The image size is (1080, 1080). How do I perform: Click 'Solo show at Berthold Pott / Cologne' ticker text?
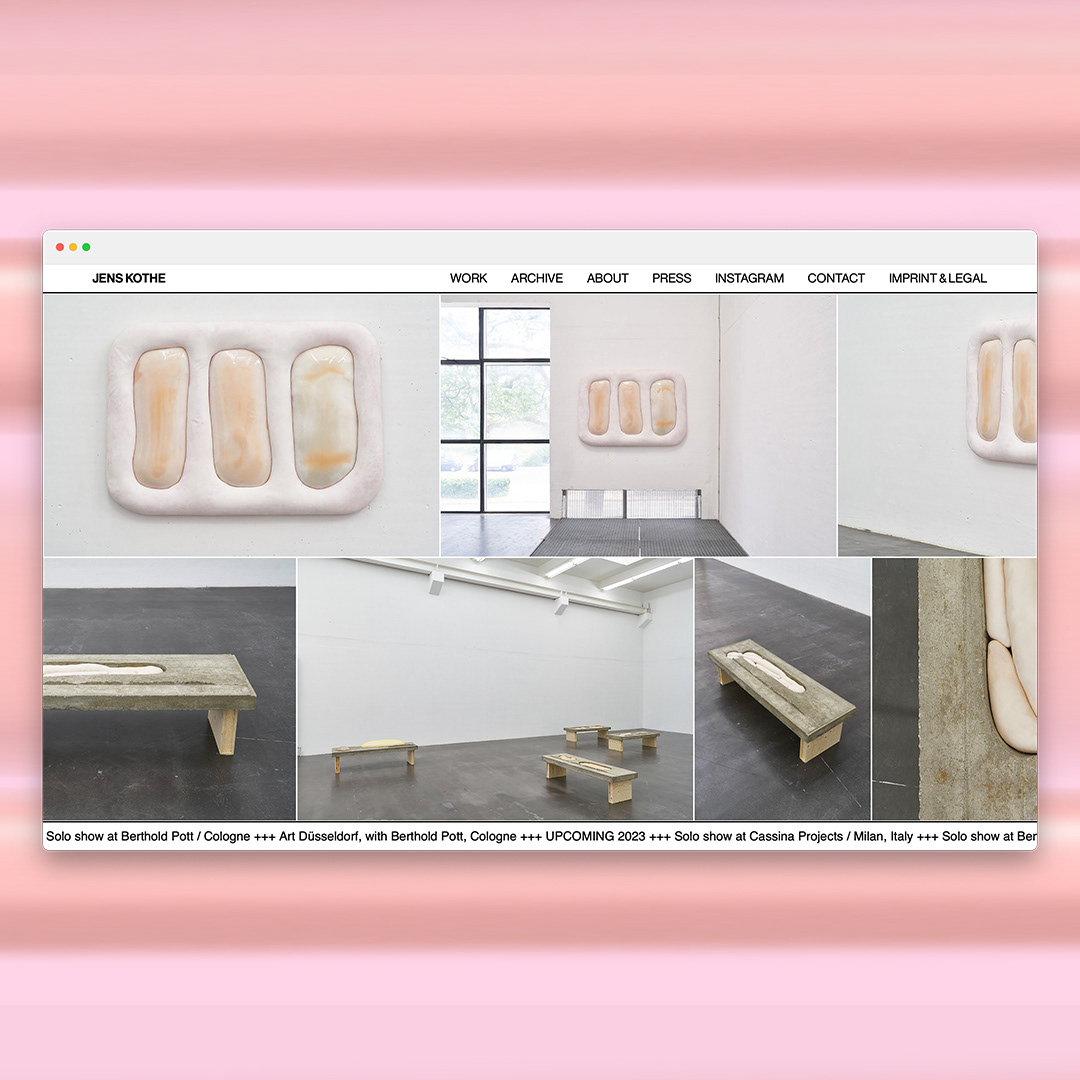click(x=148, y=836)
